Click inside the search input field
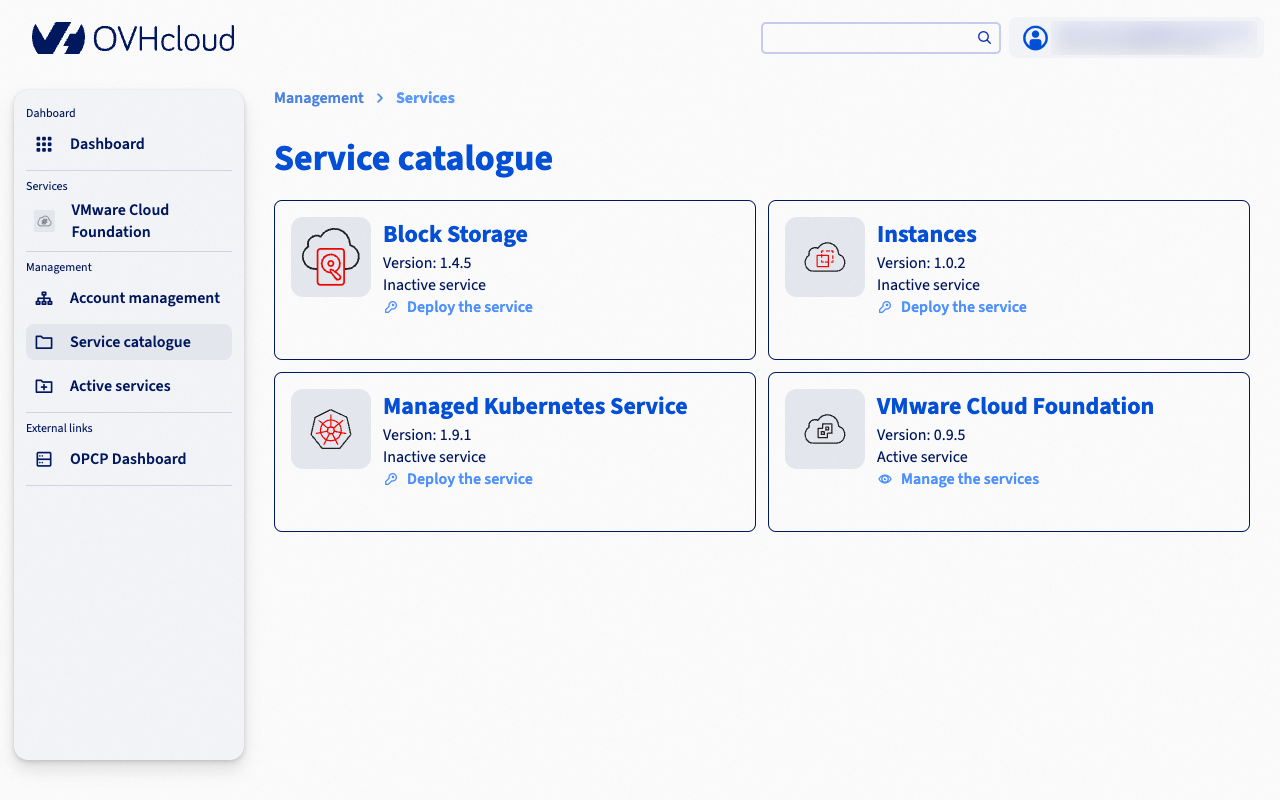Viewport: 1280px width, 800px height. pyautogui.click(x=870, y=37)
